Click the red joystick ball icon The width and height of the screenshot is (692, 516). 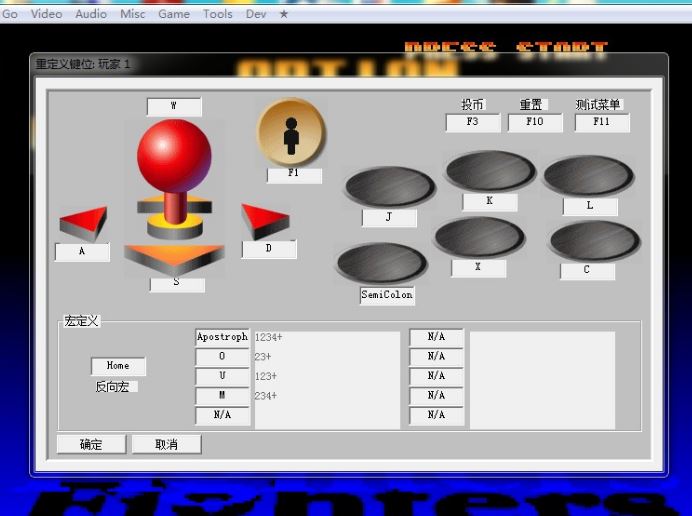pos(174,155)
